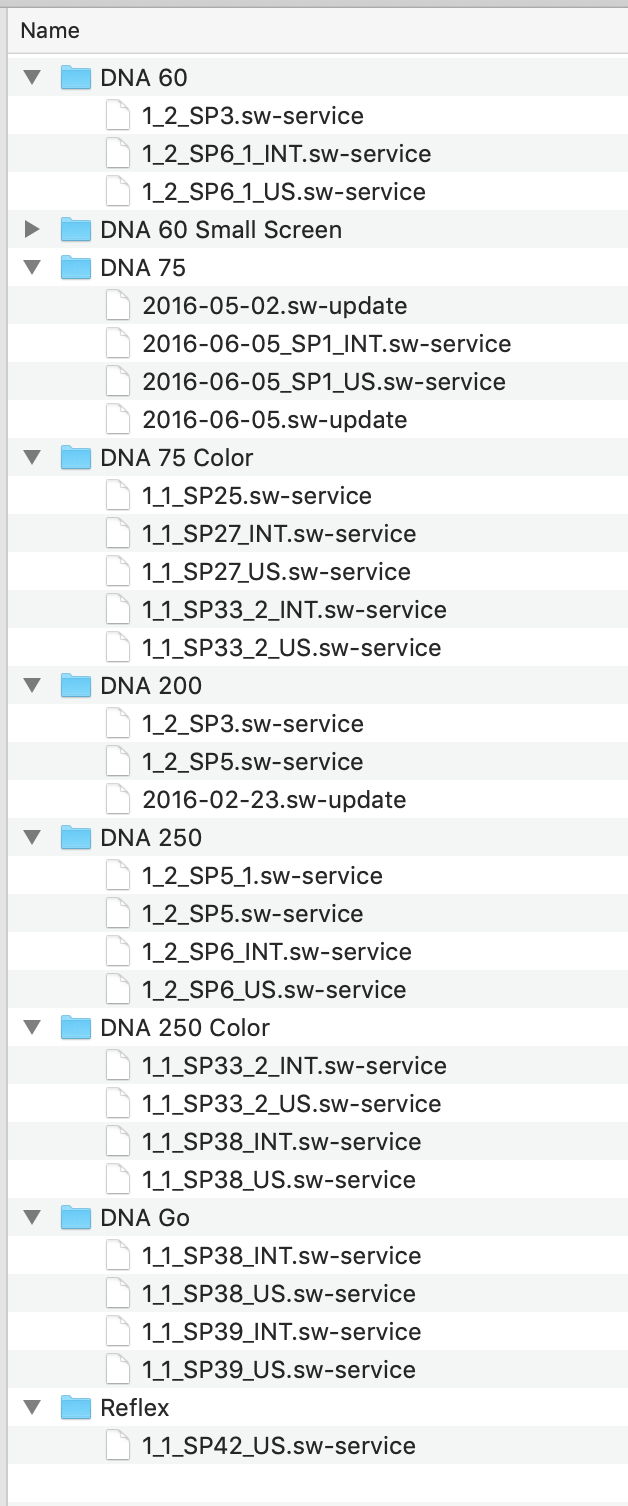Collapse the DNA 75 folder
The image size is (628, 1506).
33,268
